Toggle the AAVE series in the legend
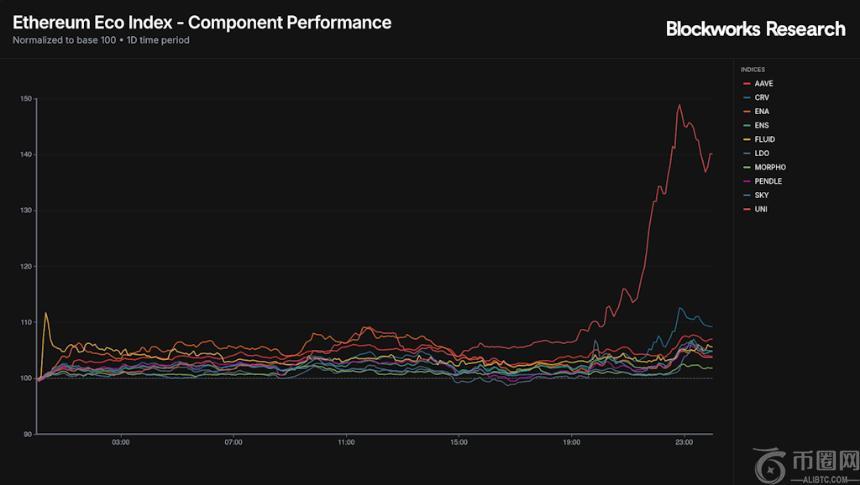Image resolution: width=860 pixels, height=485 pixels. [764, 83]
